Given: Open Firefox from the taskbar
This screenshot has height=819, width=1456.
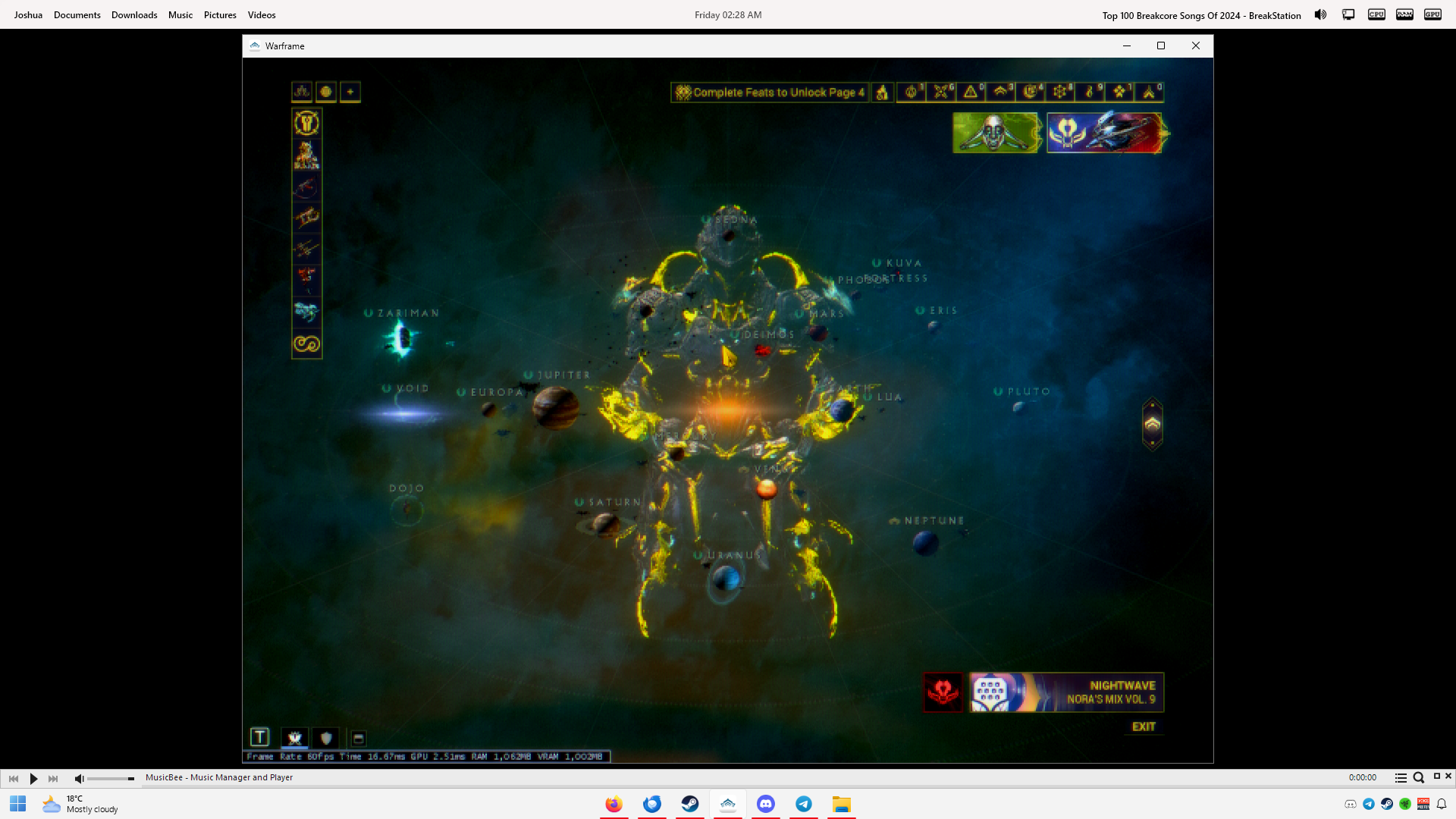Looking at the screenshot, I should [614, 804].
